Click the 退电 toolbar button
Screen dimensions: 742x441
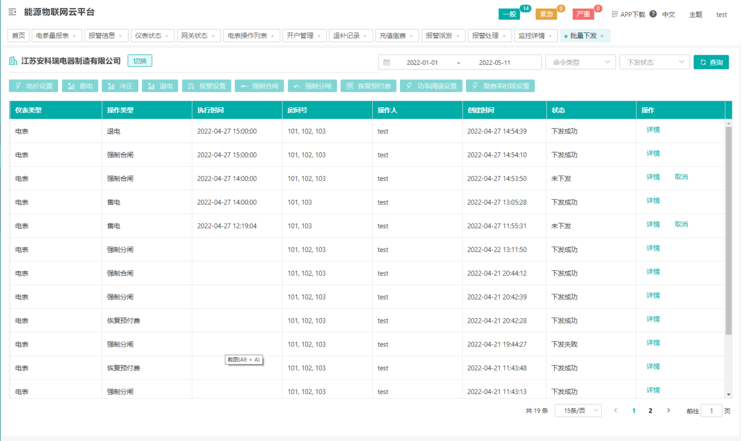(x=160, y=86)
